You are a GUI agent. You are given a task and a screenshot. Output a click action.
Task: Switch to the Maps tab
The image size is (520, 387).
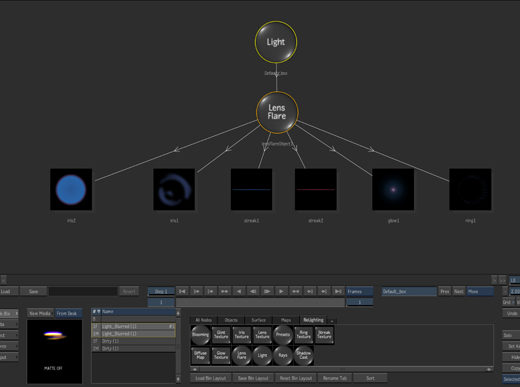[x=286, y=320]
